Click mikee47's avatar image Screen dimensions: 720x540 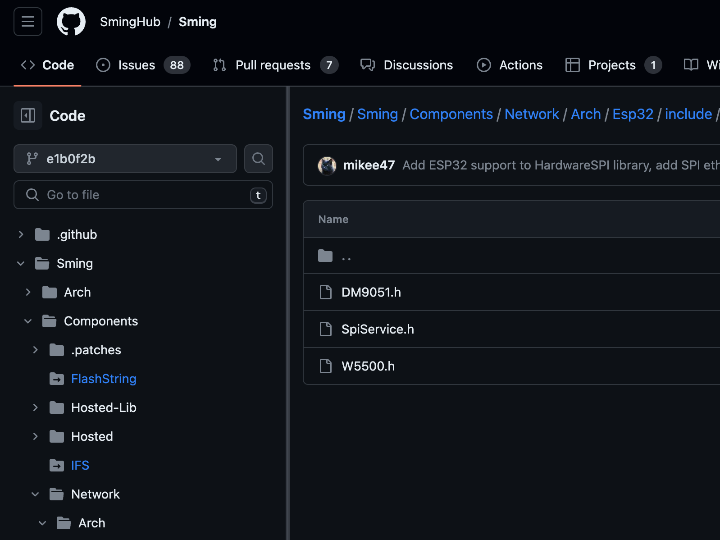point(327,165)
